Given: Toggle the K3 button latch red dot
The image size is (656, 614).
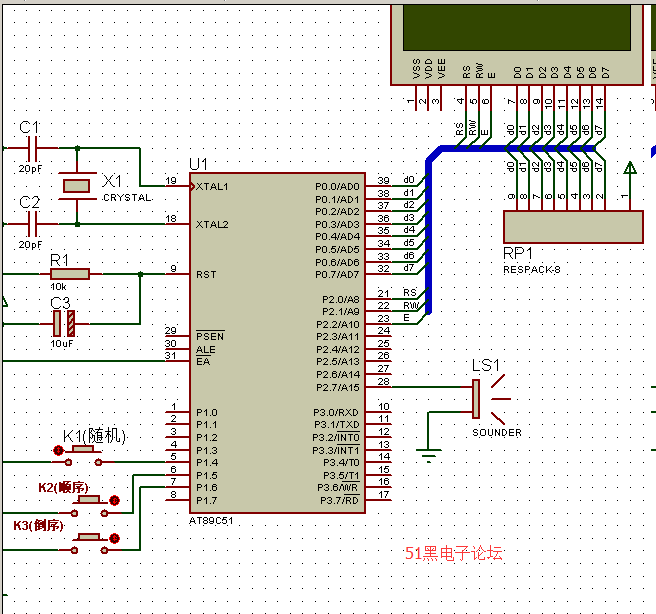Looking at the screenshot, I should 114,538.
